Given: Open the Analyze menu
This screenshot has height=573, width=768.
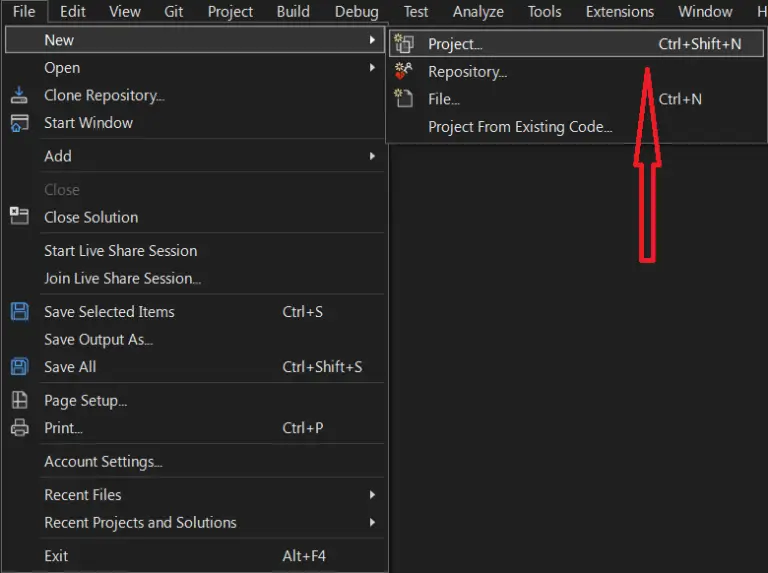Looking at the screenshot, I should tap(478, 11).
